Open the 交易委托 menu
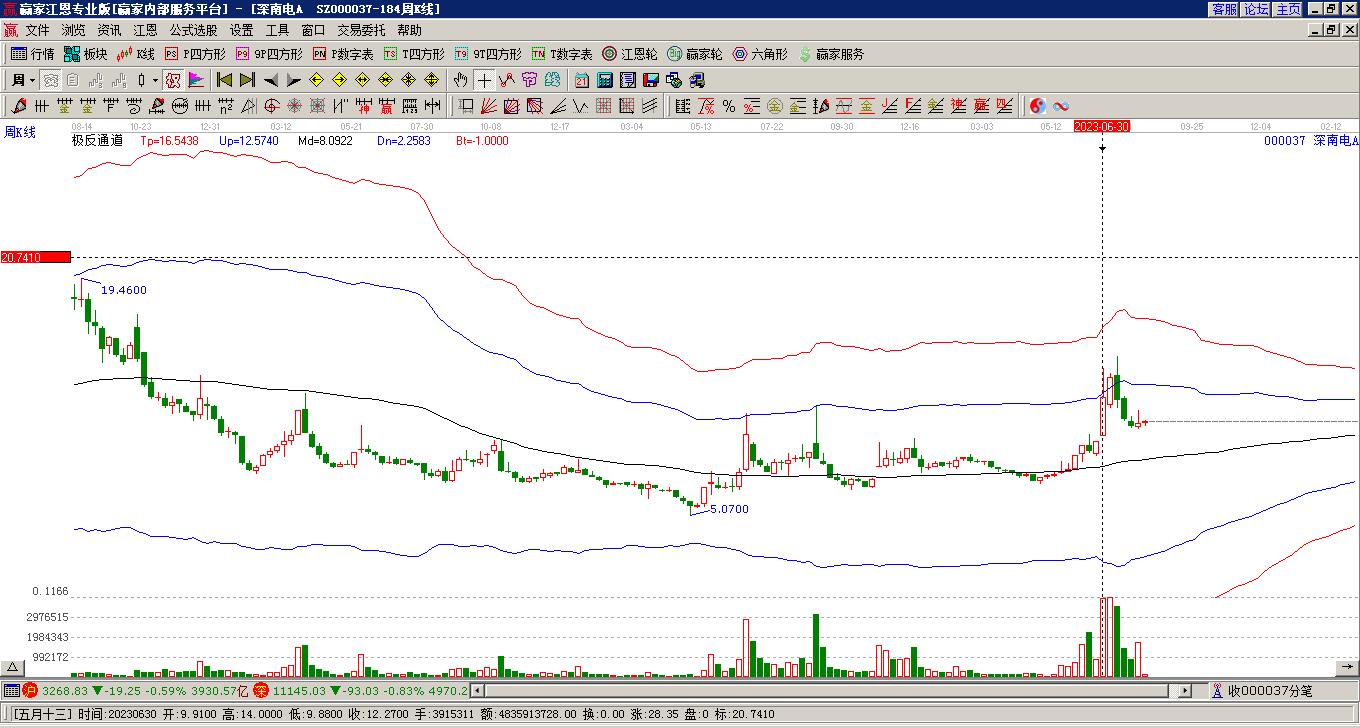The height and width of the screenshot is (728, 1360). tap(361, 31)
